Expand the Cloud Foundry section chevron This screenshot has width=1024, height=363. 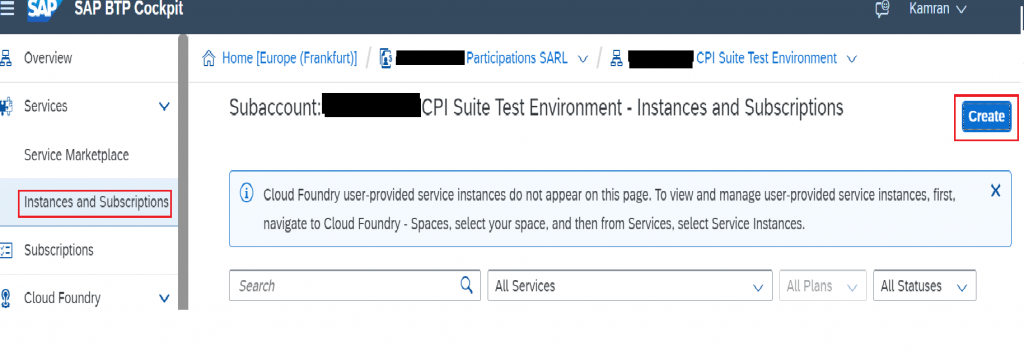click(164, 298)
